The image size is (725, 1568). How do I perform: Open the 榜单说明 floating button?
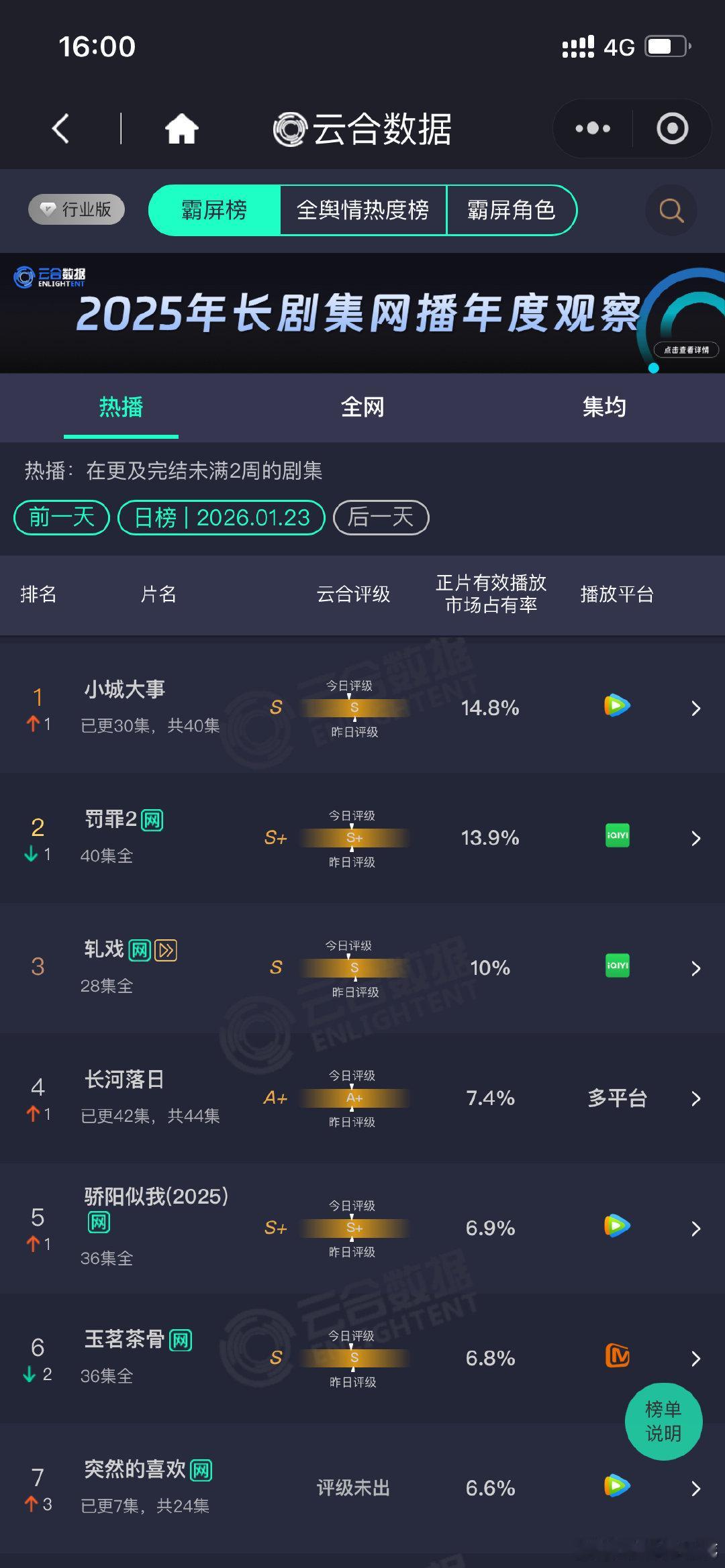point(663,1422)
